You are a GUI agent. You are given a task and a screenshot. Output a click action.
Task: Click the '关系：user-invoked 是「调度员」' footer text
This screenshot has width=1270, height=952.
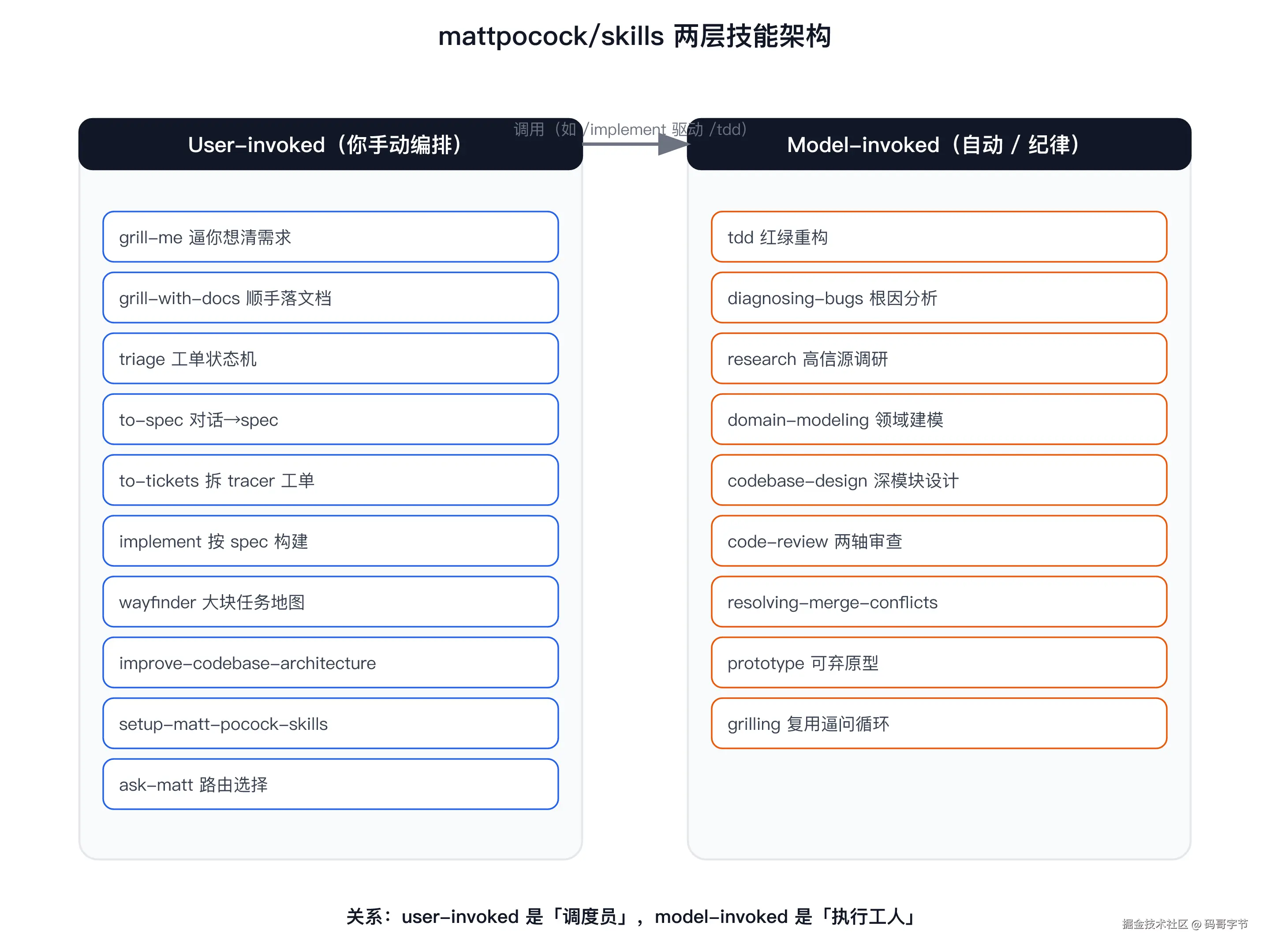(489, 916)
